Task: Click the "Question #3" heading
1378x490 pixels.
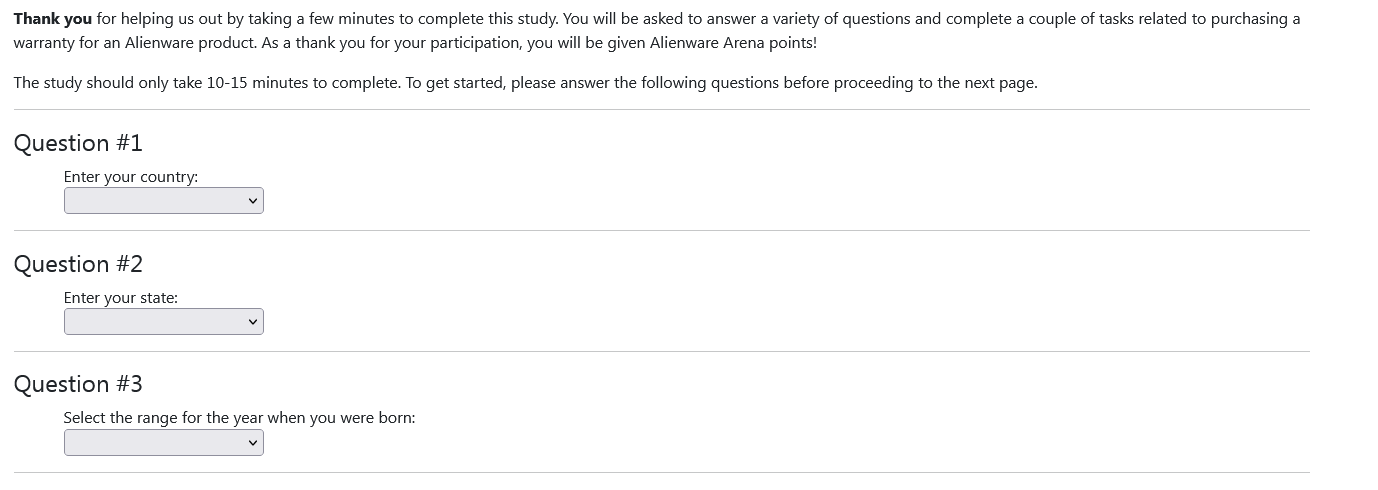Action: (x=78, y=384)
